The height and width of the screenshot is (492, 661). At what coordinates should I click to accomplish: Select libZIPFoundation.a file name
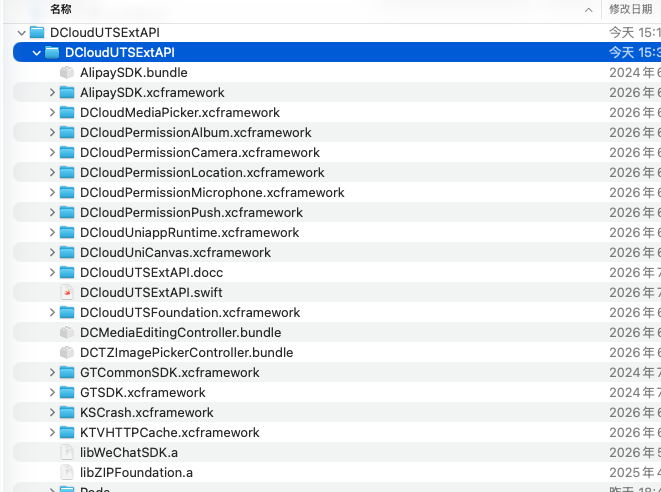click(136, 473)
